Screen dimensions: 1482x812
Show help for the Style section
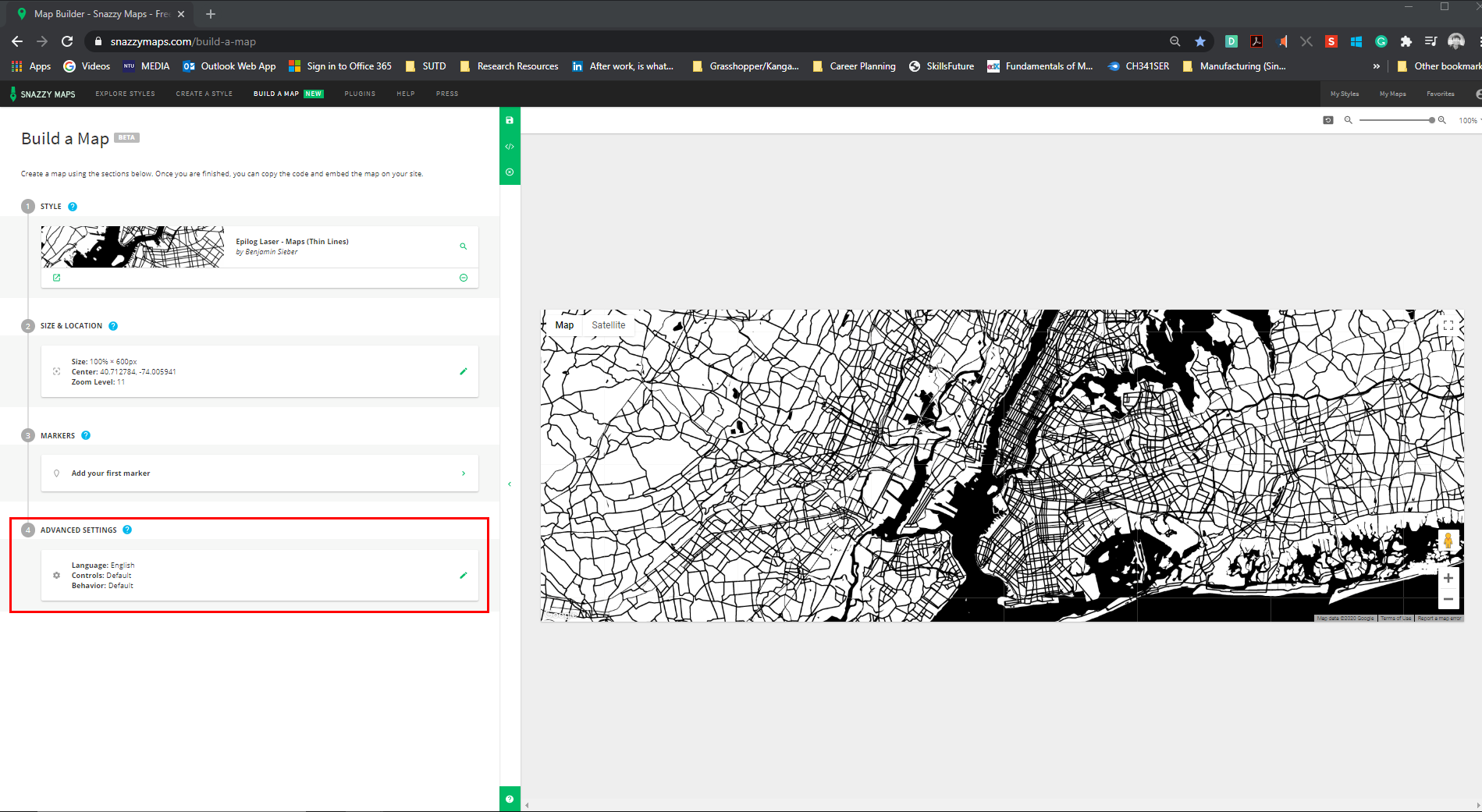(x=73, y=207)
